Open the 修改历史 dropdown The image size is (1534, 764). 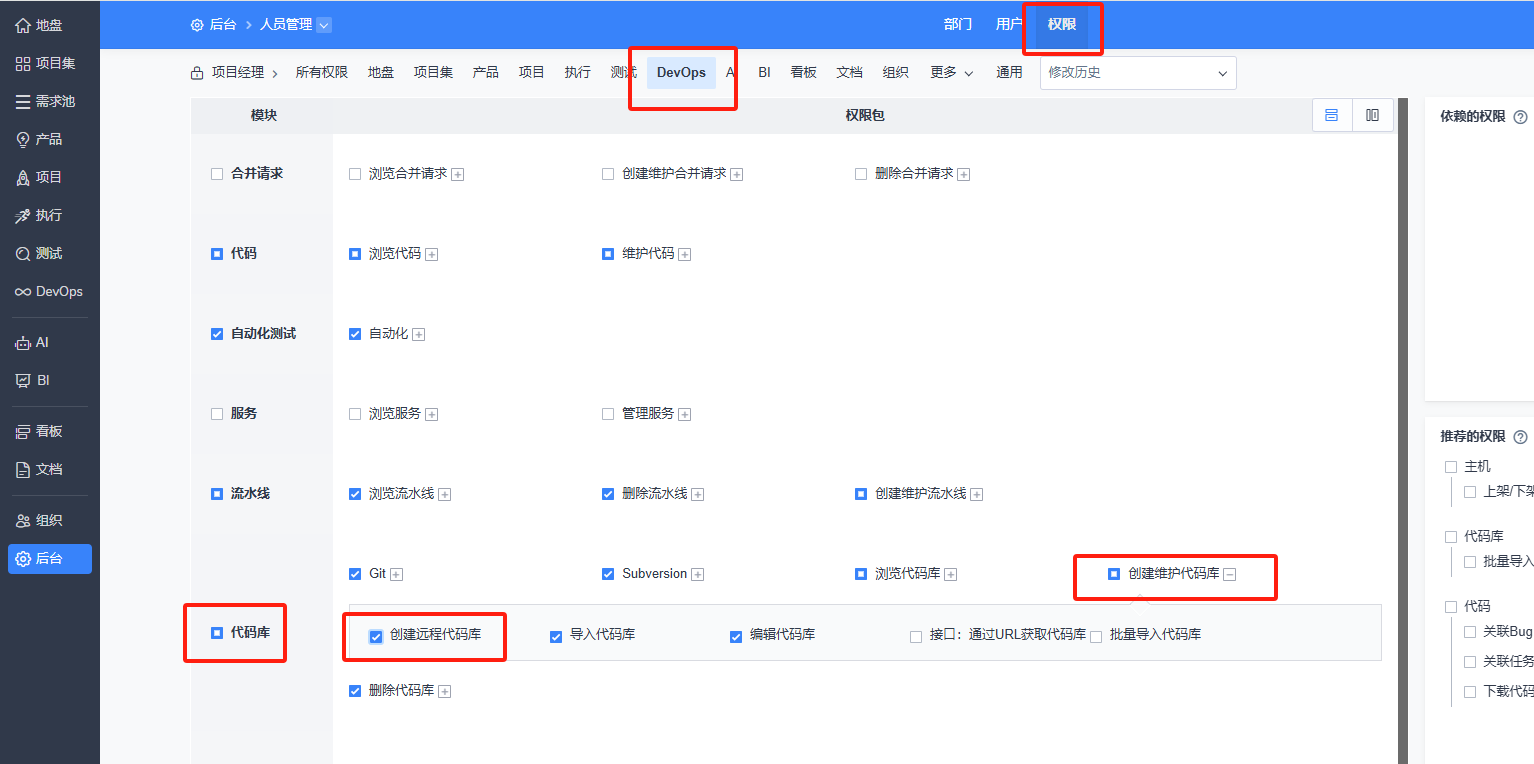point(1138,73)
